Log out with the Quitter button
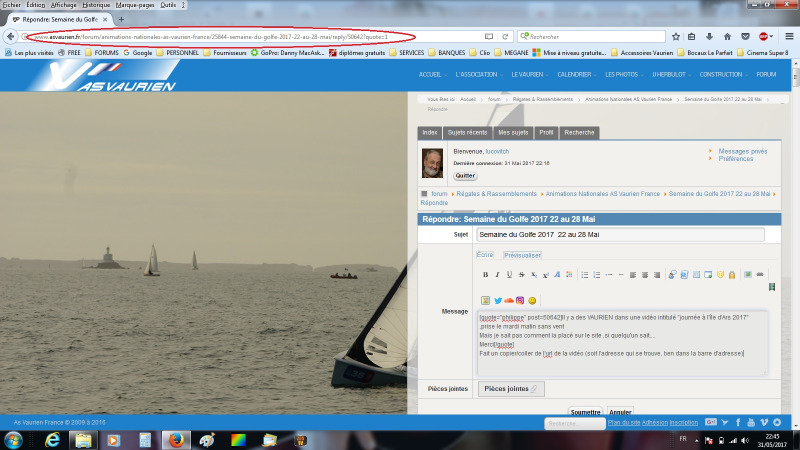This screenshot has height=450, width=800. pos(465,176)
